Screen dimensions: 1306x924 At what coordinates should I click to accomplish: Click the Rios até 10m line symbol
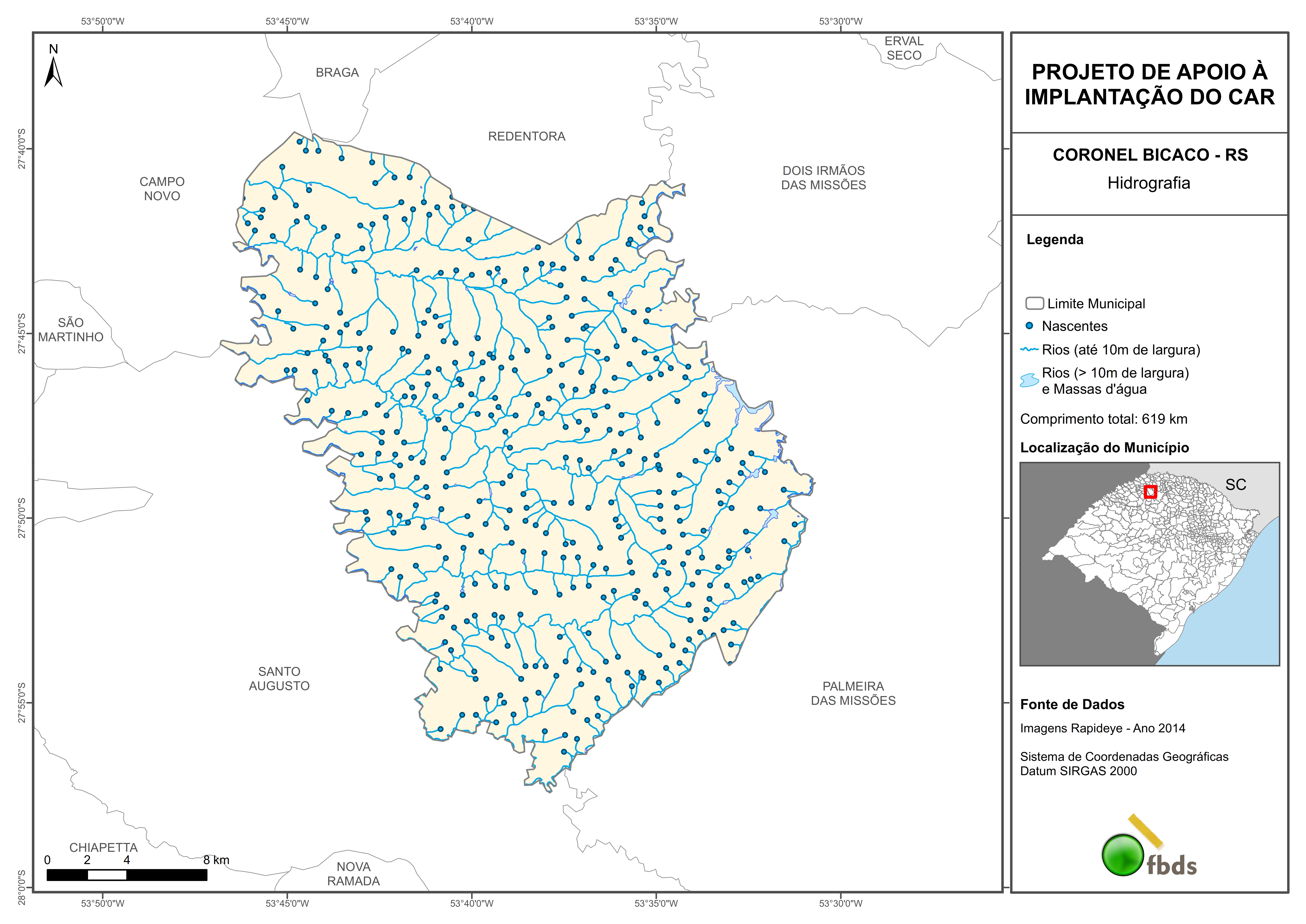point(1029,349)
